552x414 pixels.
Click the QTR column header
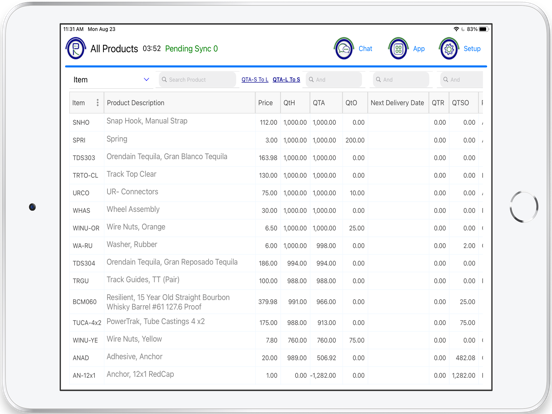pos(438,103)
